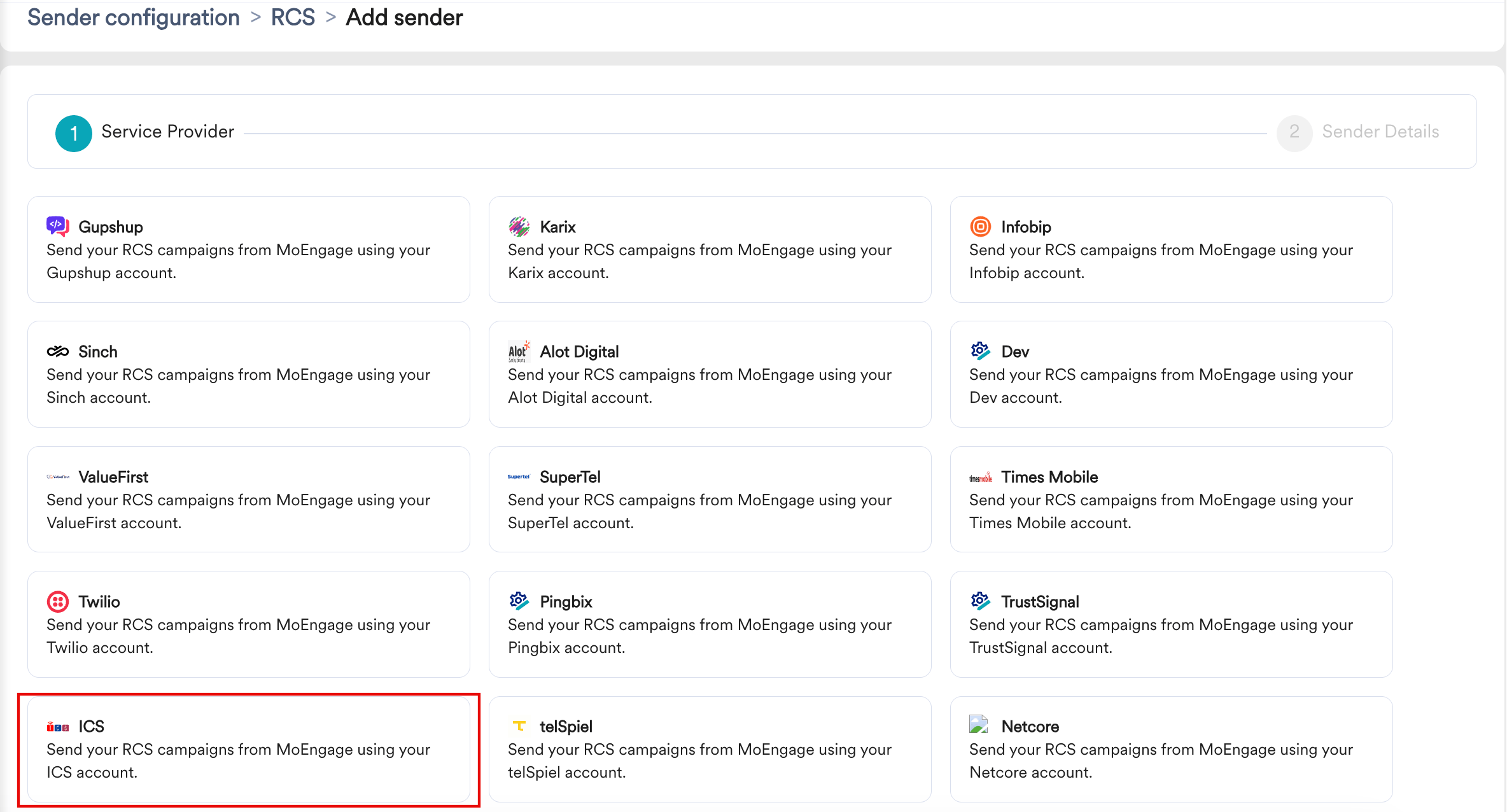Pick the SuperTel provider name
The width and height of the screenshot is (1507, 812).
pyautogui.click(x=570, y=477)
